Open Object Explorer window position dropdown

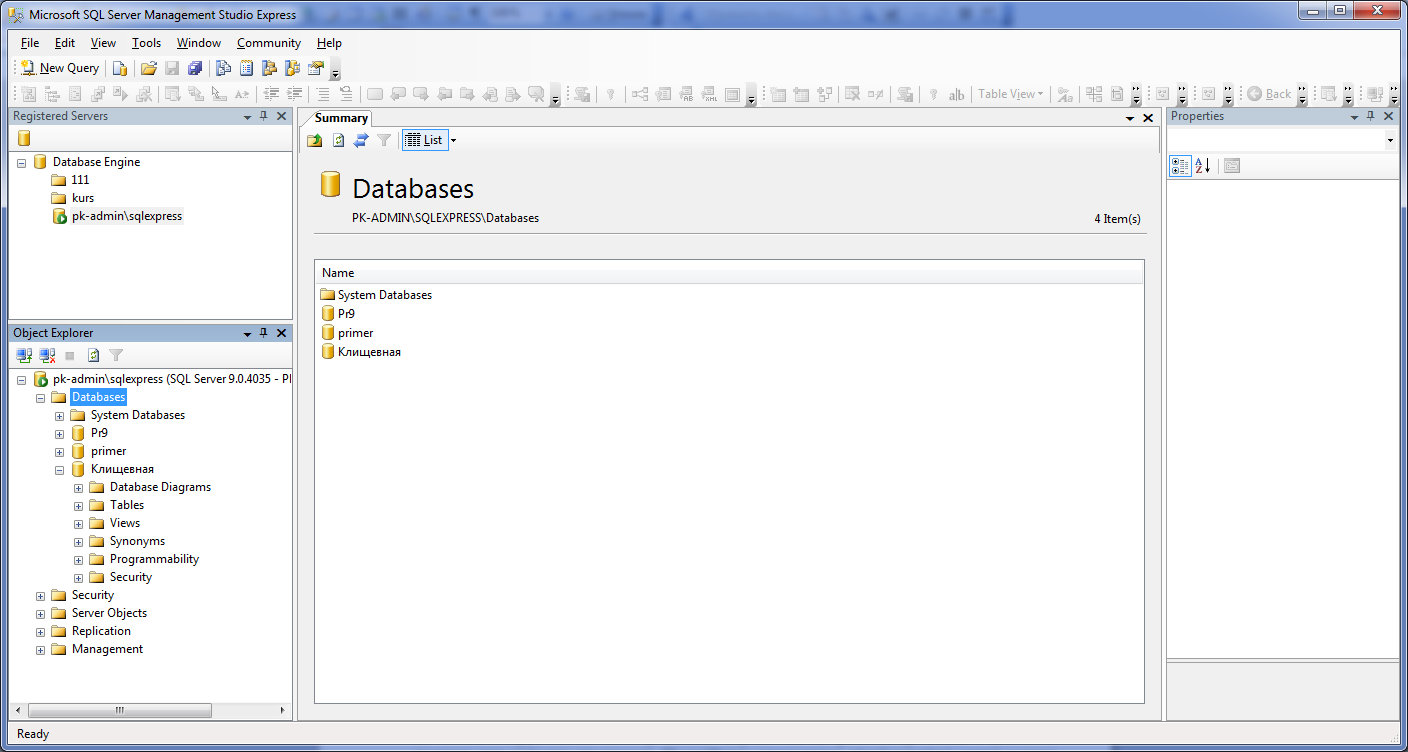click(x=247, y=333)
